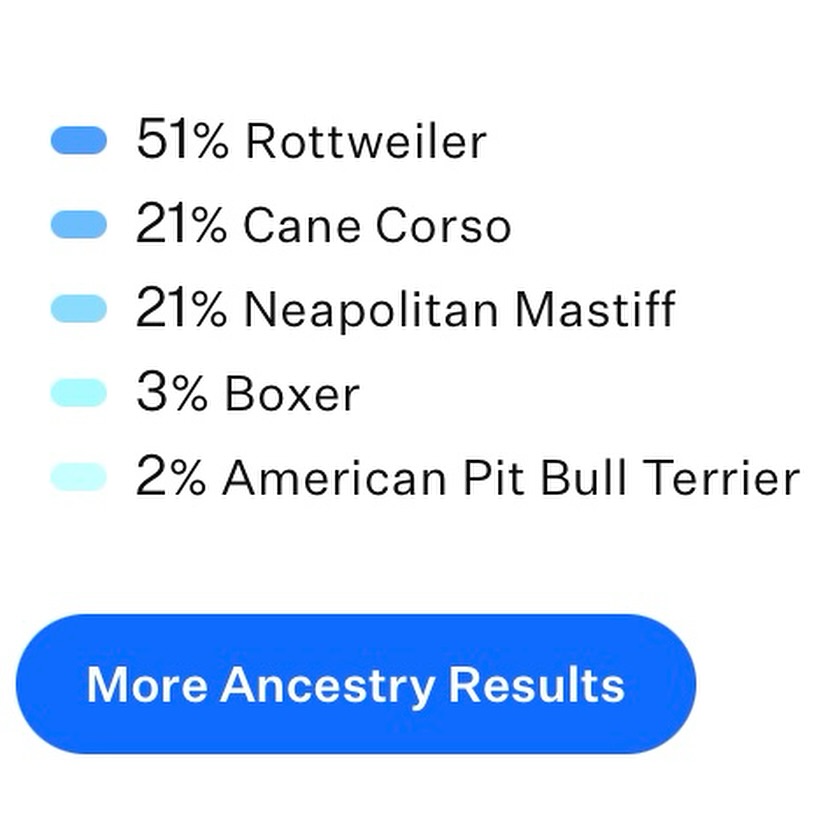Screen dimensions: 828x828
Task: Click the 3% percentage value
Action: 172,393
